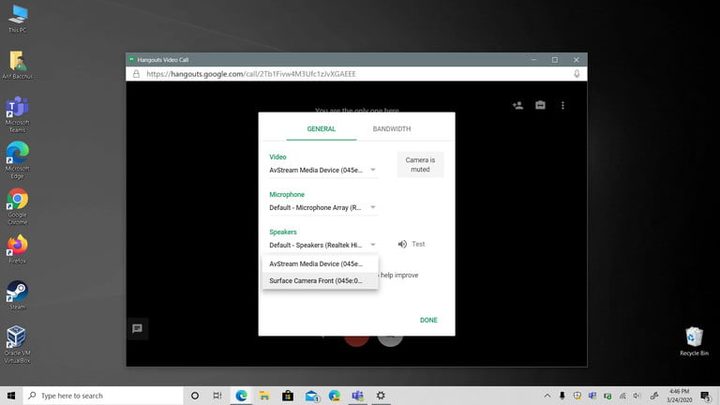Click microphone permission icon in address bar

point(577,74)
